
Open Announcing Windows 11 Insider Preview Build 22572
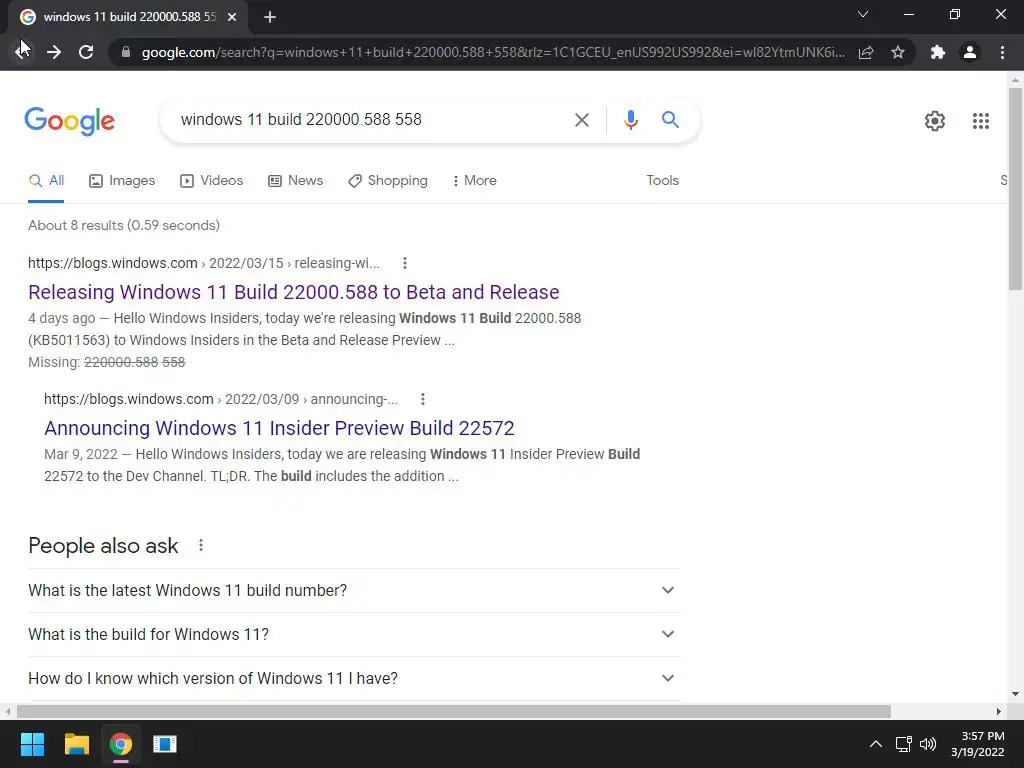click(280, 428)
